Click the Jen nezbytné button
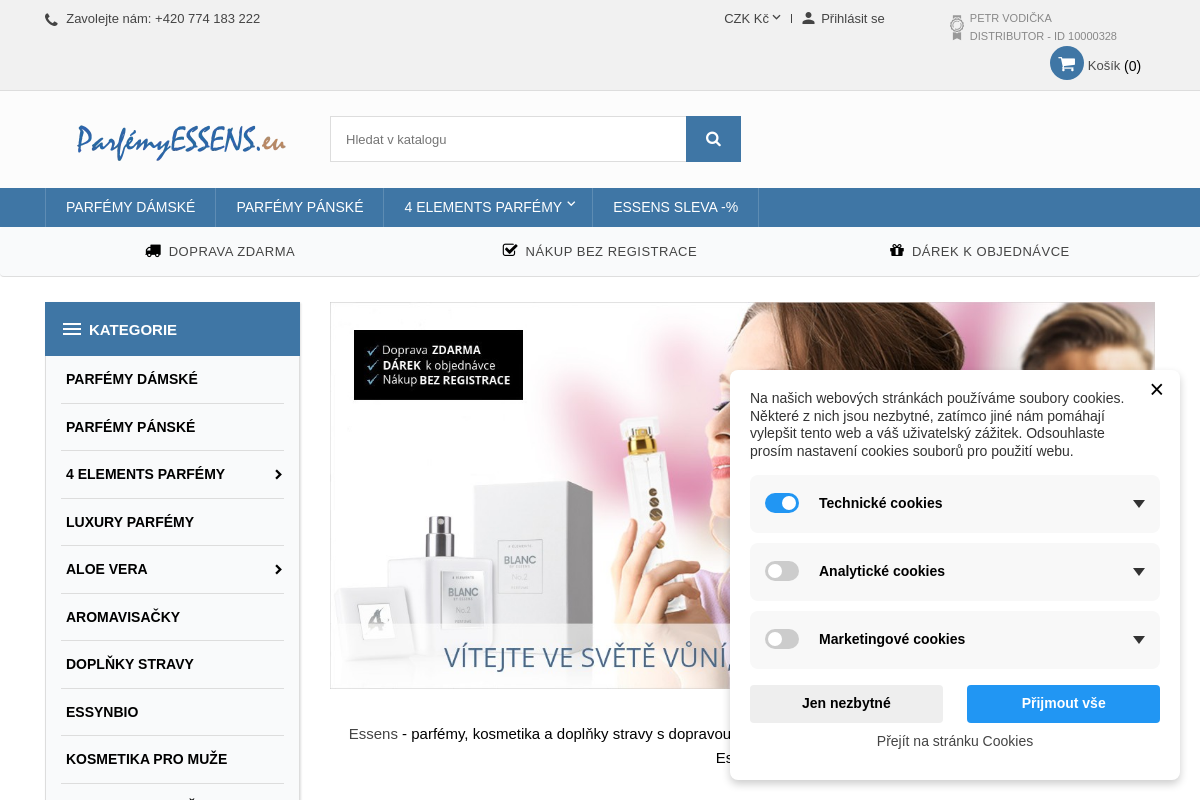 (846, 704)
